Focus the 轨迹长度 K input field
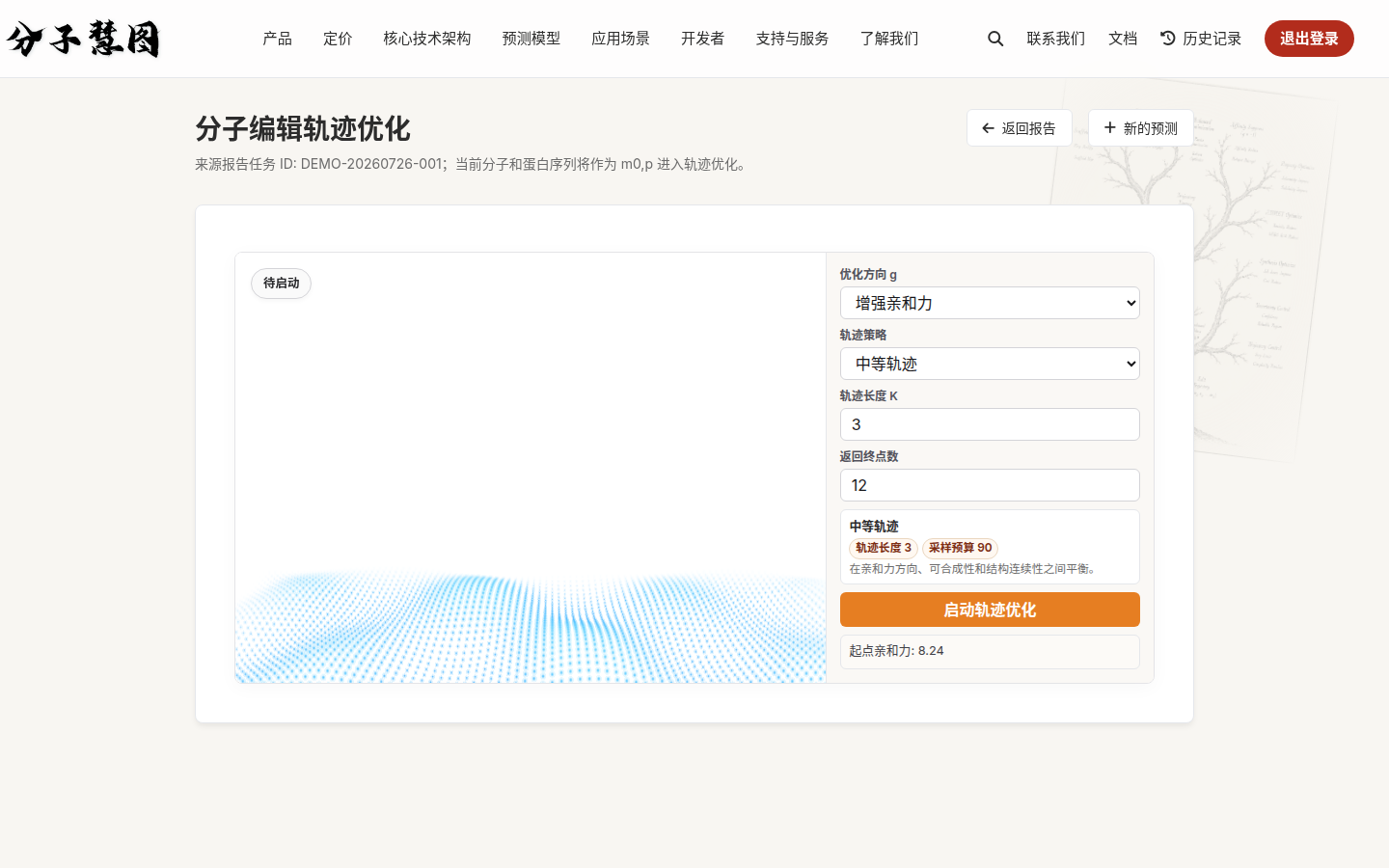The width and height of the screenshot is (1389, 868). (x=990, y=424)
